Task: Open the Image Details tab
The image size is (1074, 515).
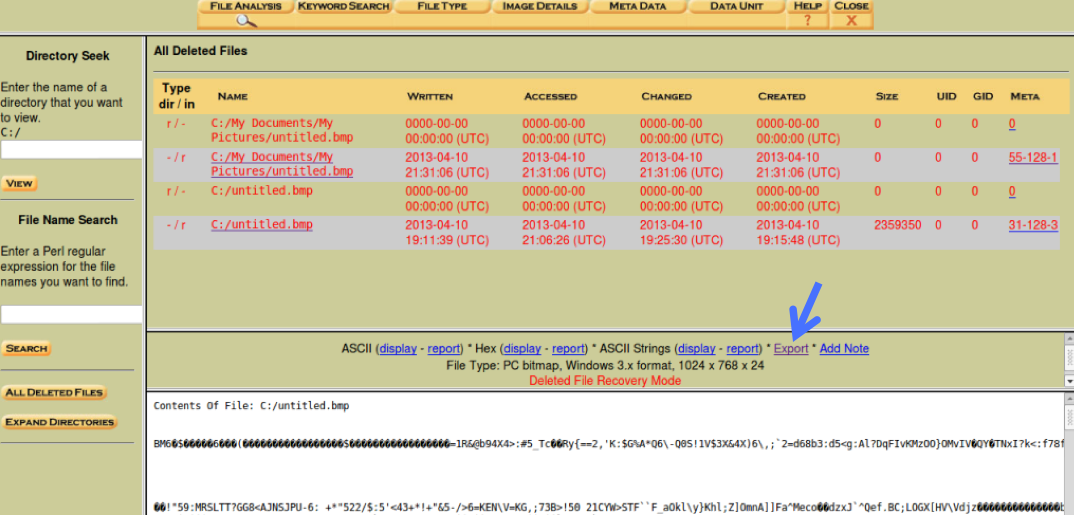Action: (540, 6)
